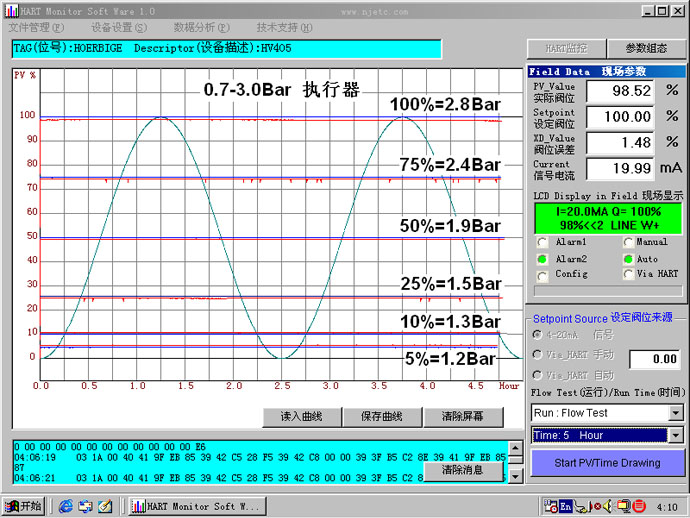Click the message log scroll down arrow
Image resolution: width=690 pixels, height=518 pixels.
tap(515, 476)
